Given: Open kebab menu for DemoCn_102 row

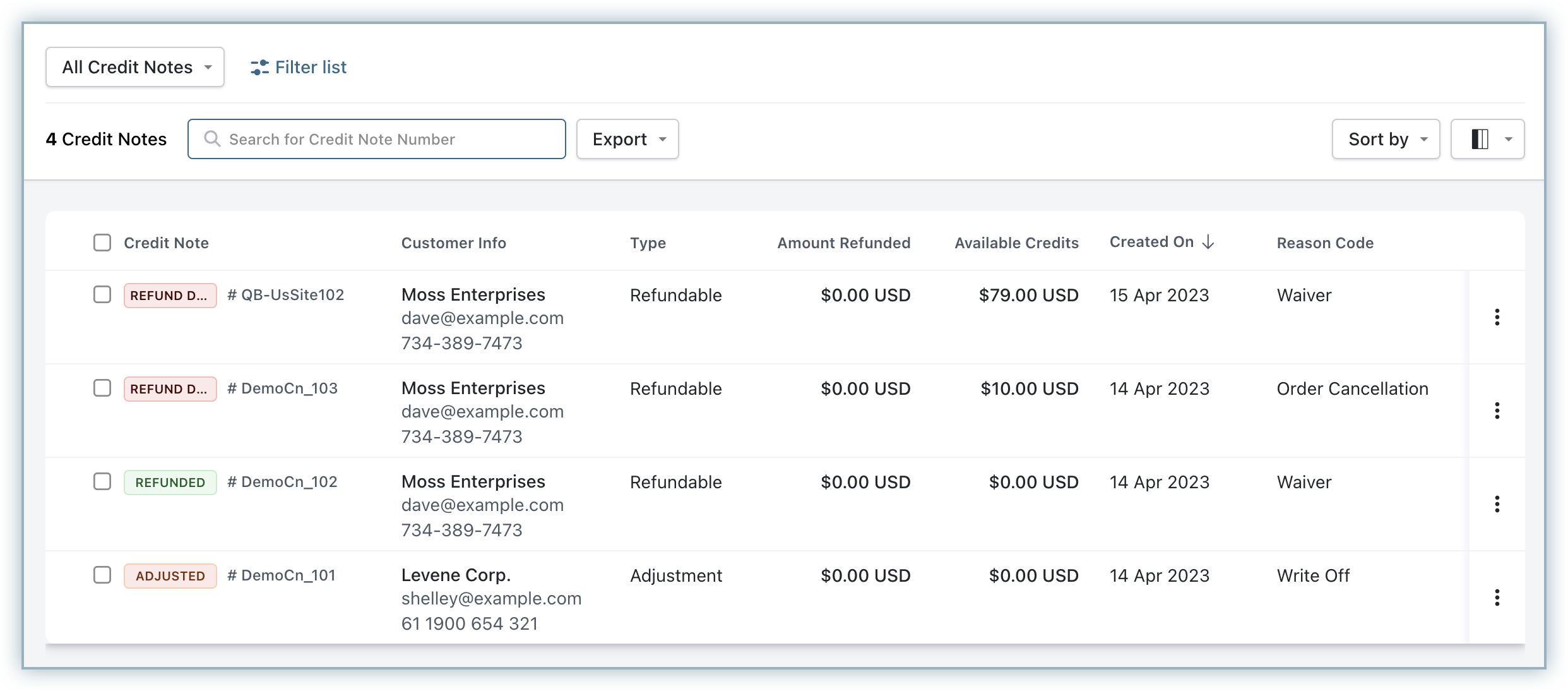Looking at the screenshot, I should click(x=1497, y=504).
